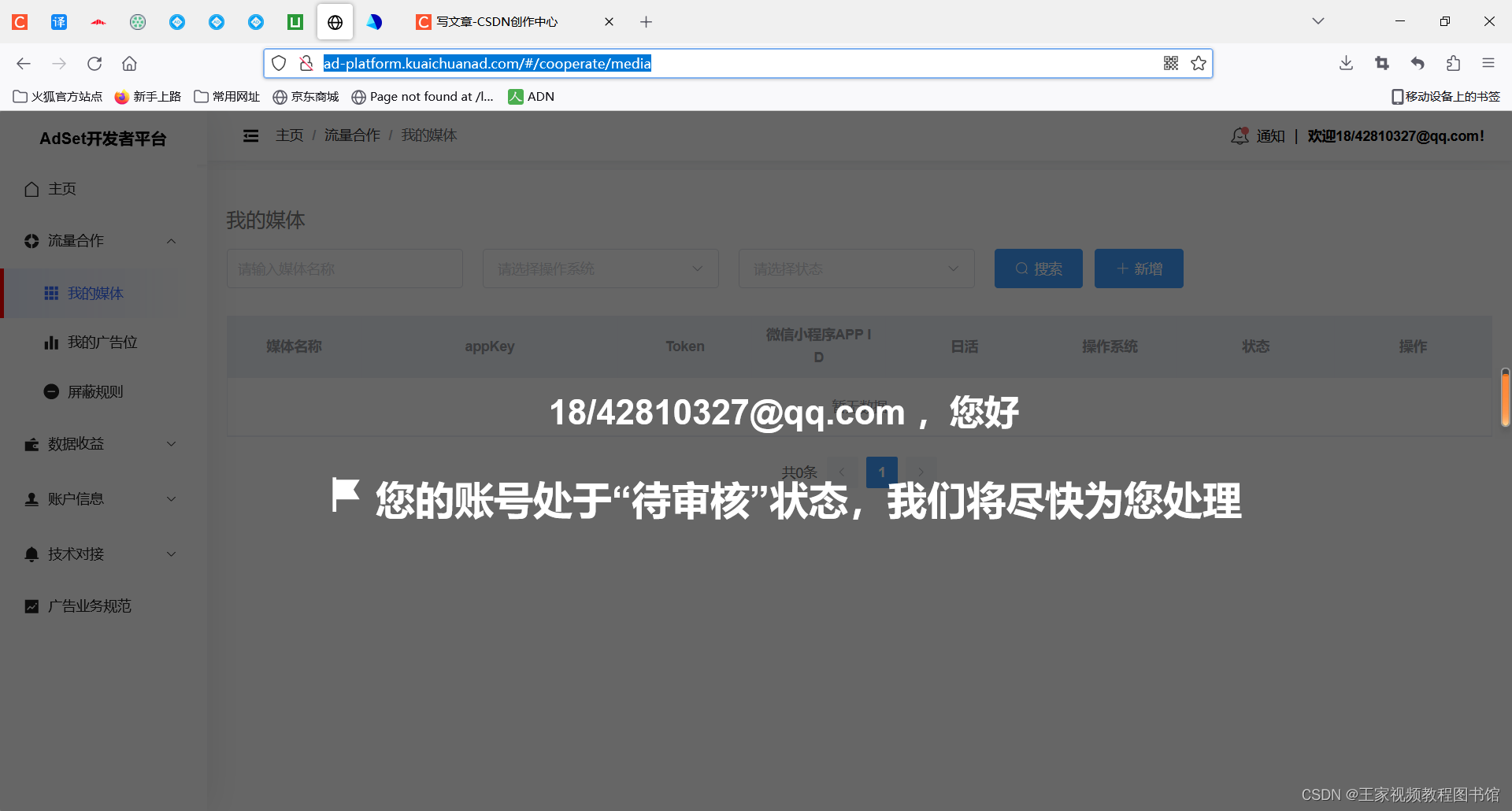Open a new browser tab
Viewport: 1512px width, 811px height.
tap(646, 22)
